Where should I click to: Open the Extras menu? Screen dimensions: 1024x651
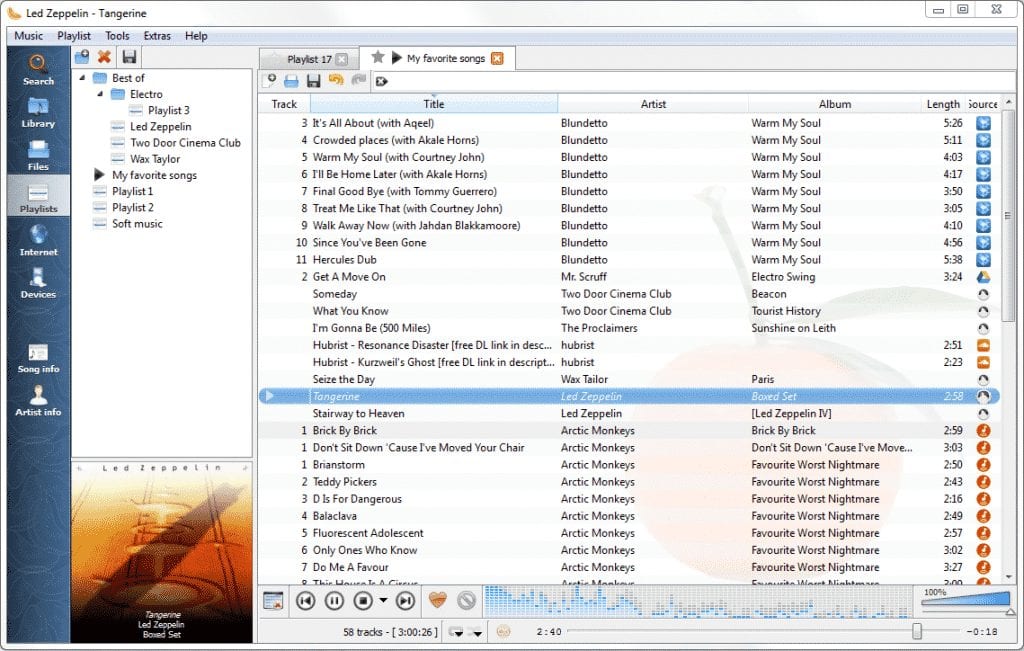click(x=157, y=35)
